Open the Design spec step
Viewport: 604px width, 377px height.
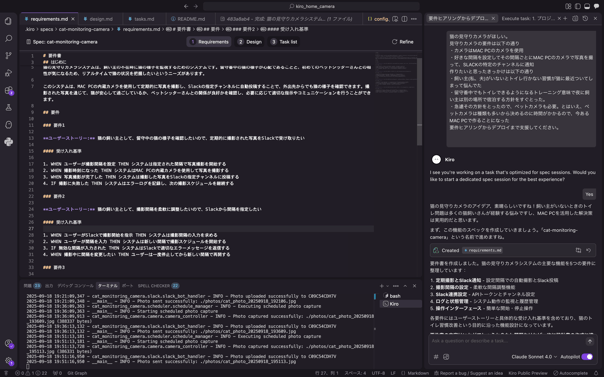250,42
